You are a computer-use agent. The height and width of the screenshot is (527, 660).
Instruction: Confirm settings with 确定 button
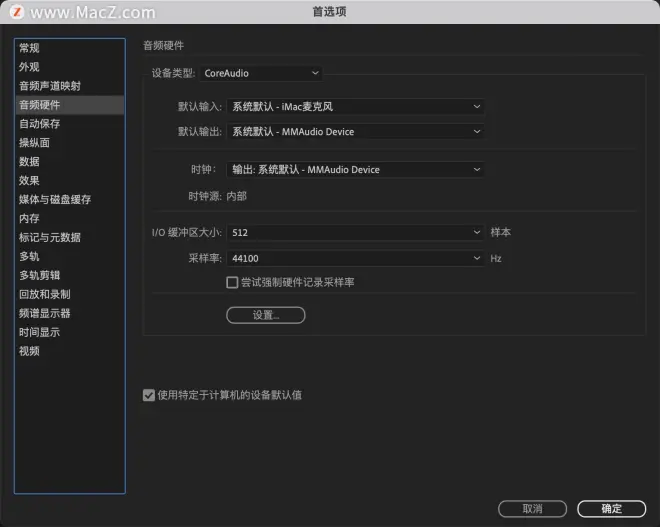point(612,509)
